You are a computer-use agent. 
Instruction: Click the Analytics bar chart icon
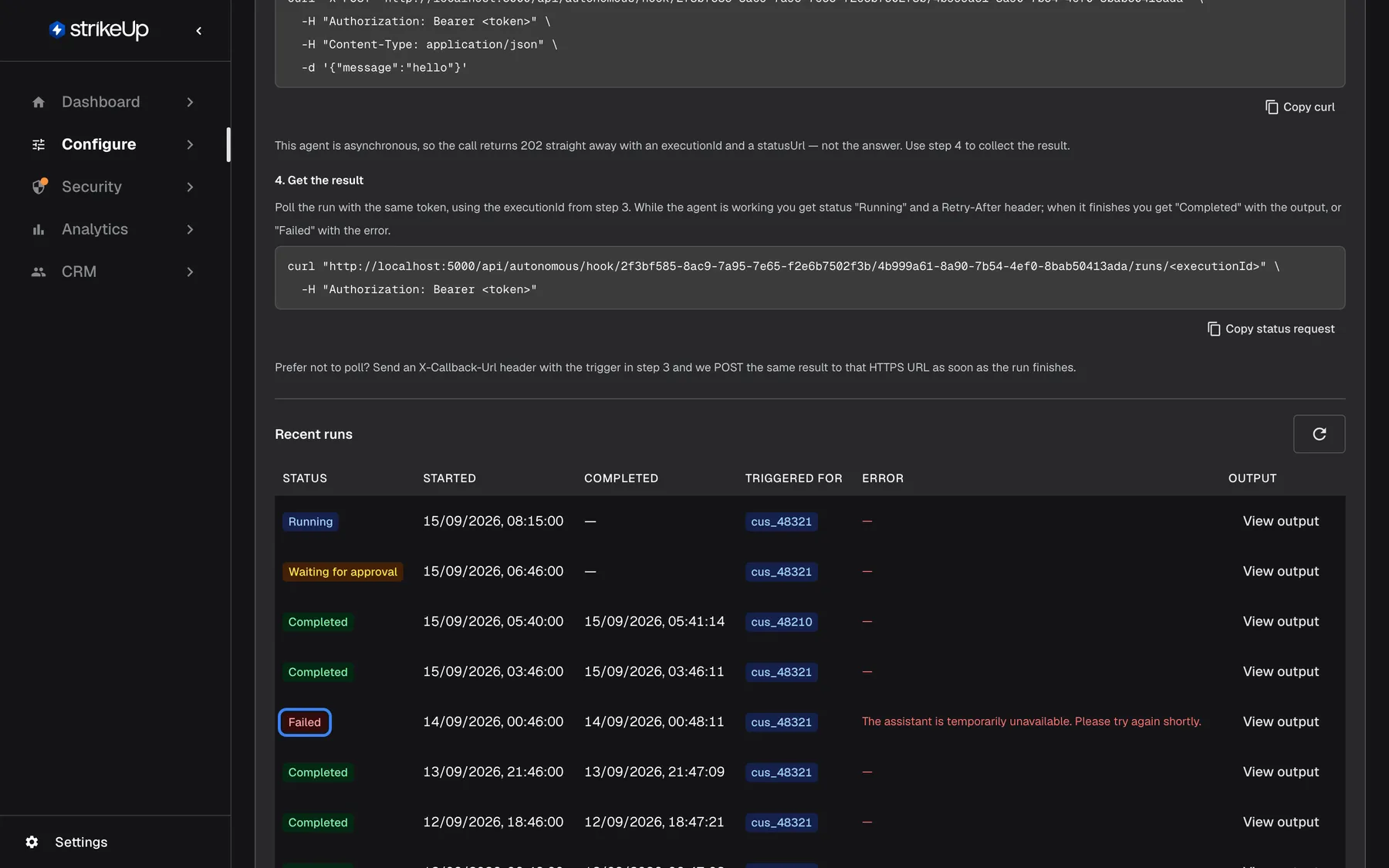[39, 229]
